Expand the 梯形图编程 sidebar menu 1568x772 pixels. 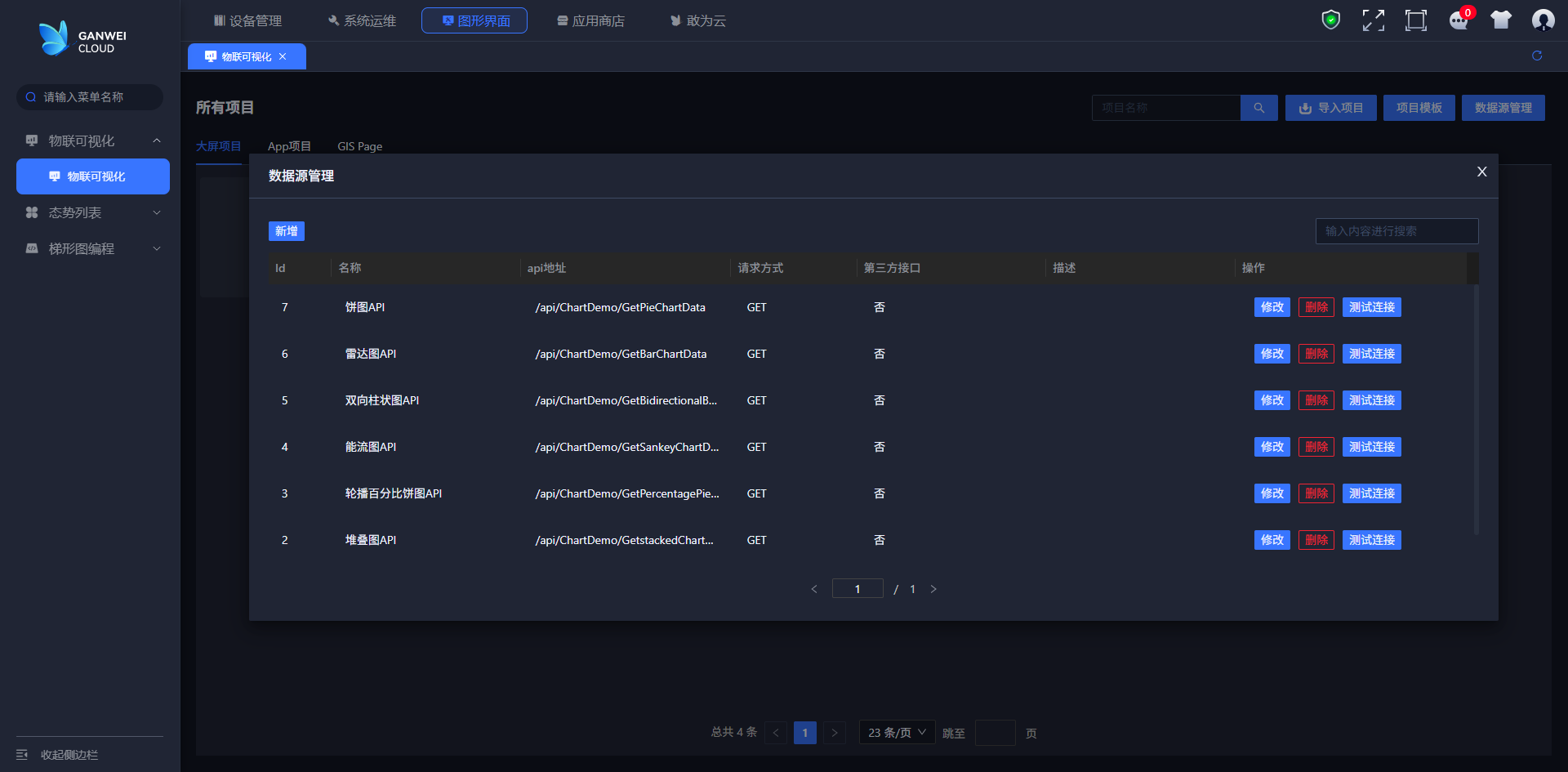click(156, 249)
